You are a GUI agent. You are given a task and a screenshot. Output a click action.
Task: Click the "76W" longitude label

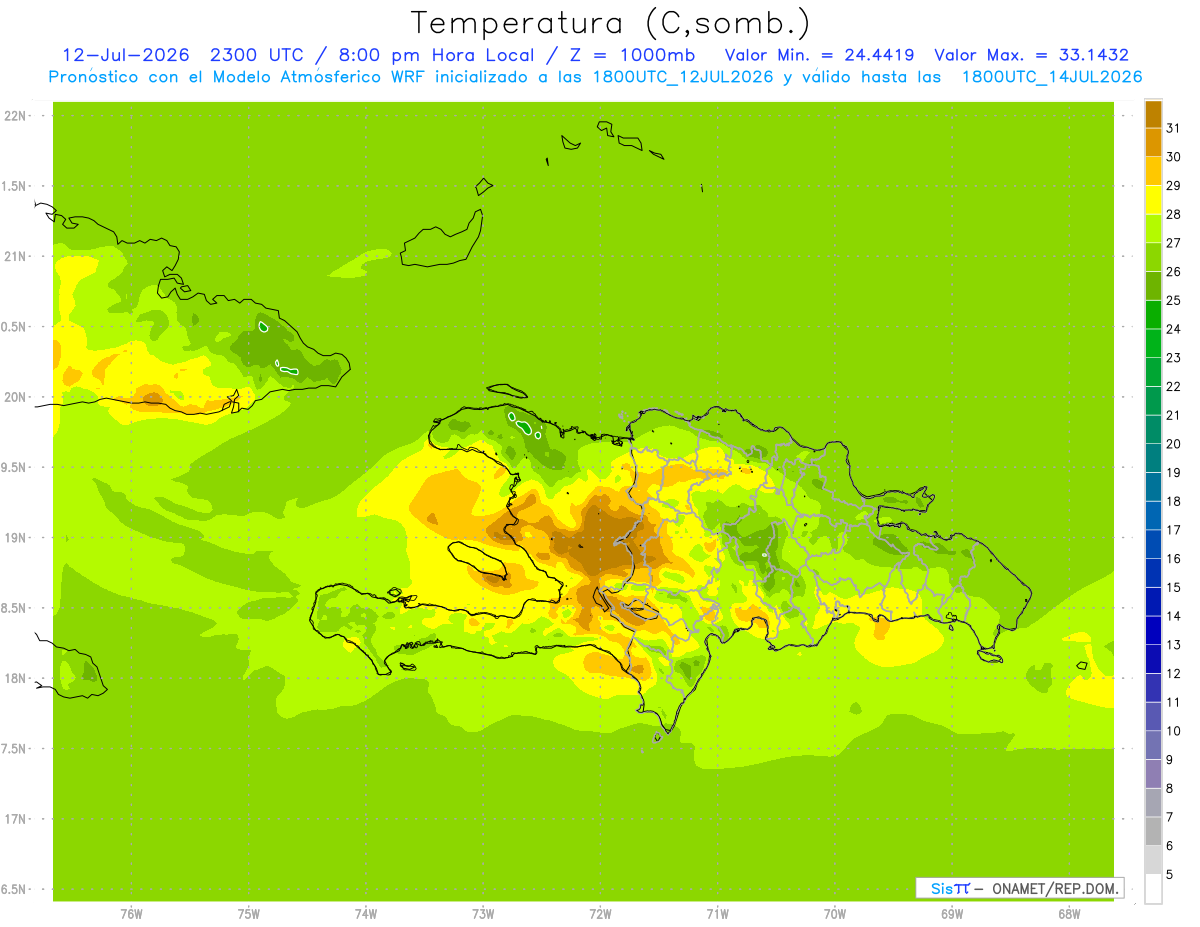pos(131,914)
